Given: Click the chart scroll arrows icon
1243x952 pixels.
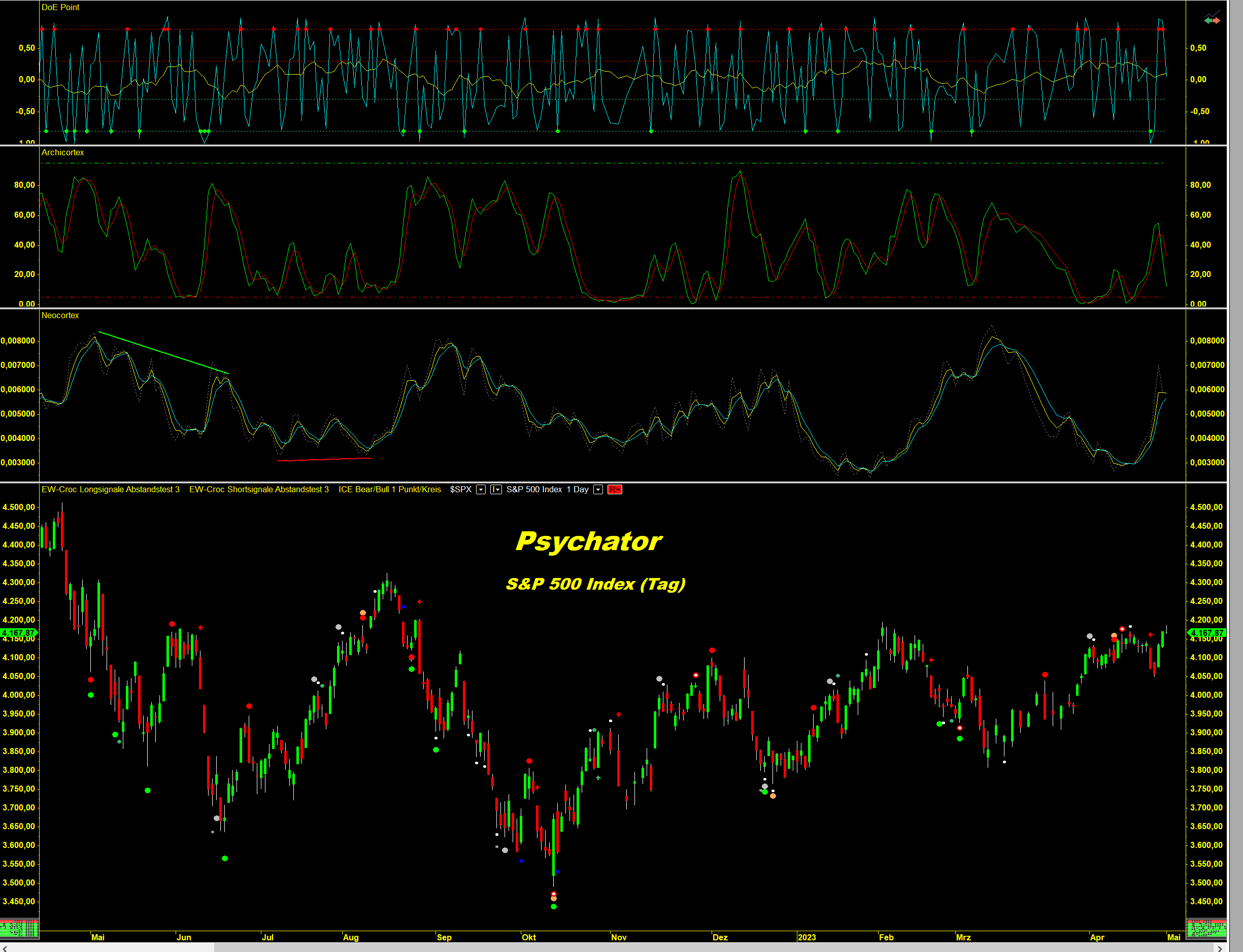Looking at the screenshot, I should click(x=1212, y=20).
